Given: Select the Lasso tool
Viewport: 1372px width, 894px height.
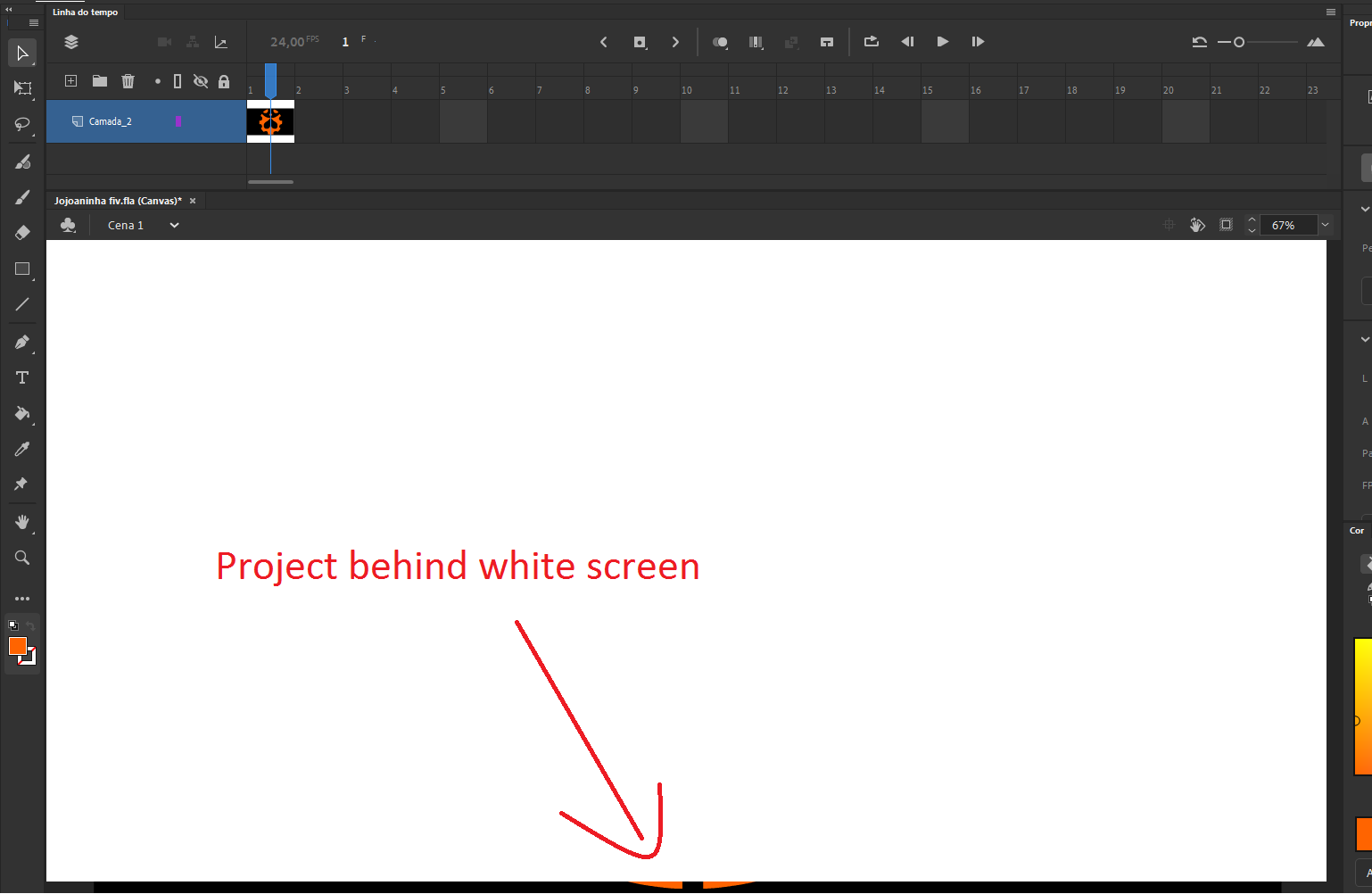Looking at the screenshot, I should (x=22, y=124).
